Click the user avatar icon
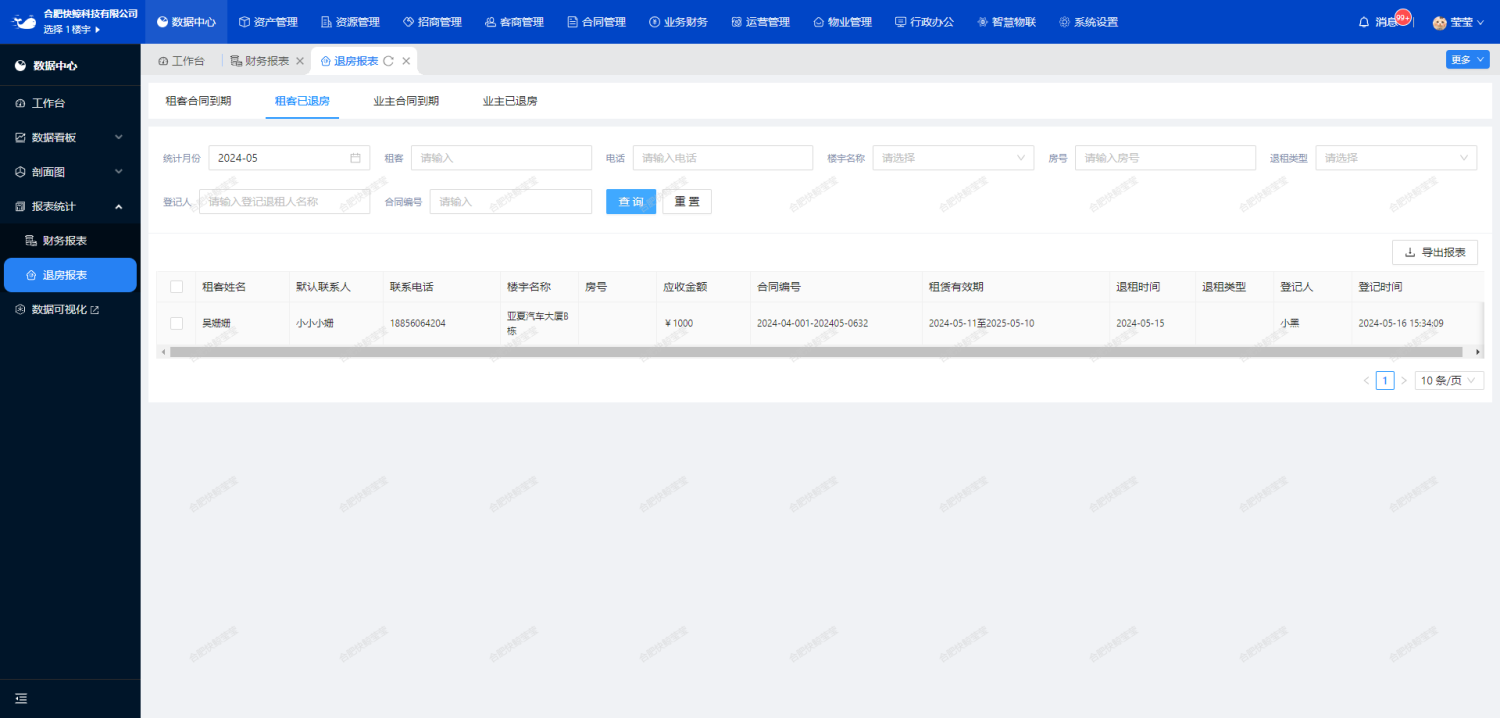Viewport: 1500px width, 718px height. 1440,22
